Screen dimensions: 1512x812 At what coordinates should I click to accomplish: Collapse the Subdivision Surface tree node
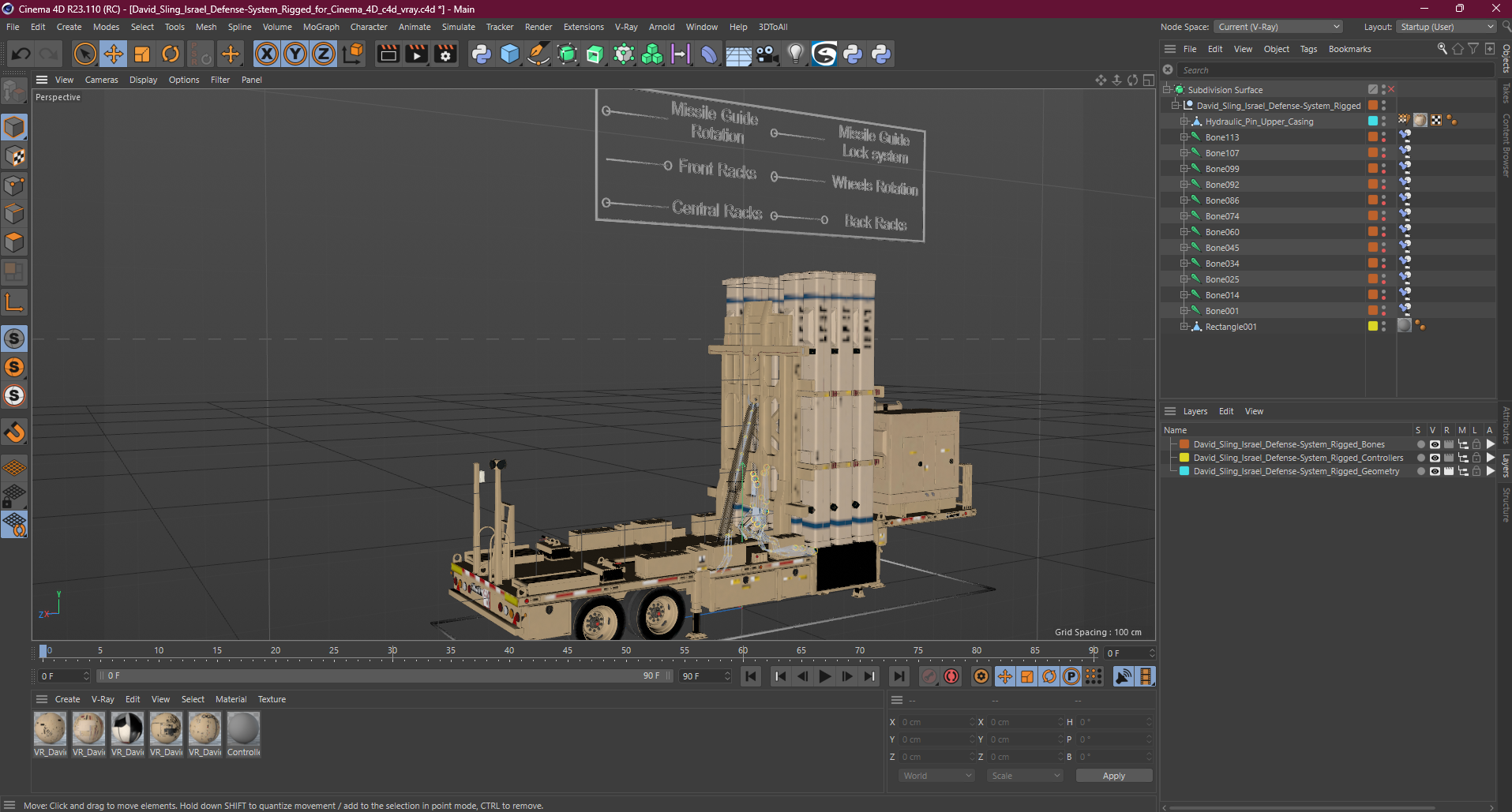point(1167,89)
